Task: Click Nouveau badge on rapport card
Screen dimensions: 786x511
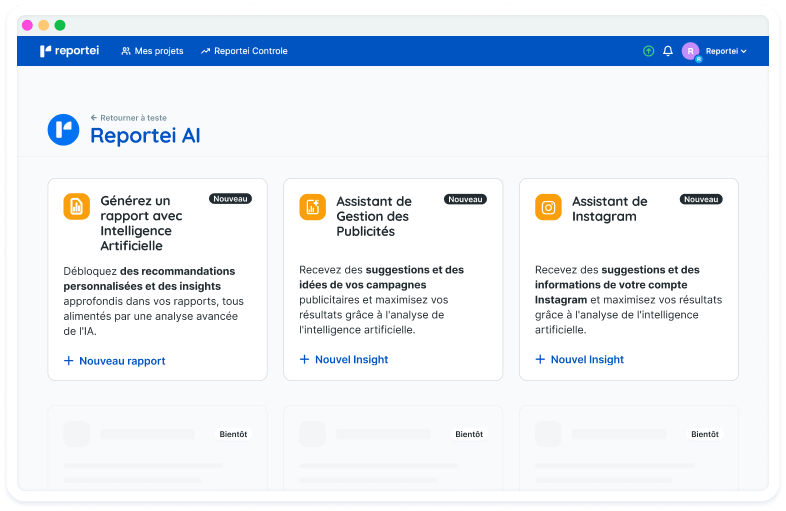Action: pos(230,199)
